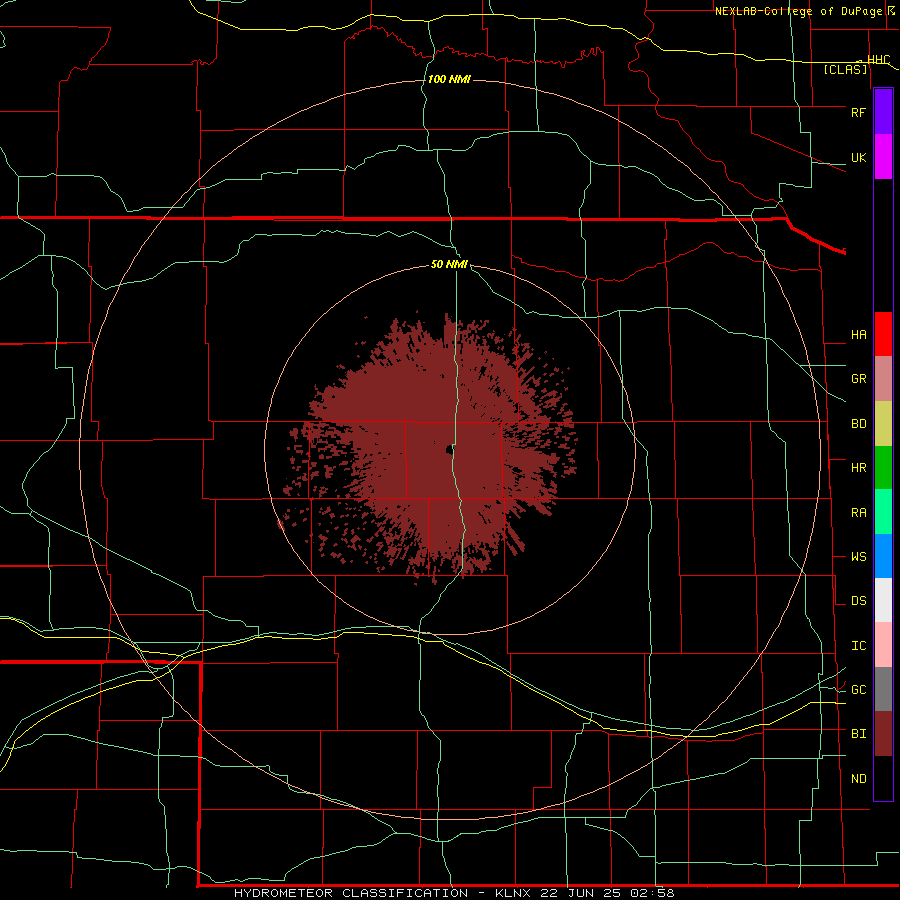Click the 50 NMI range ring label
This screenshot has width=900, height=900.
[x=449, y=264]
